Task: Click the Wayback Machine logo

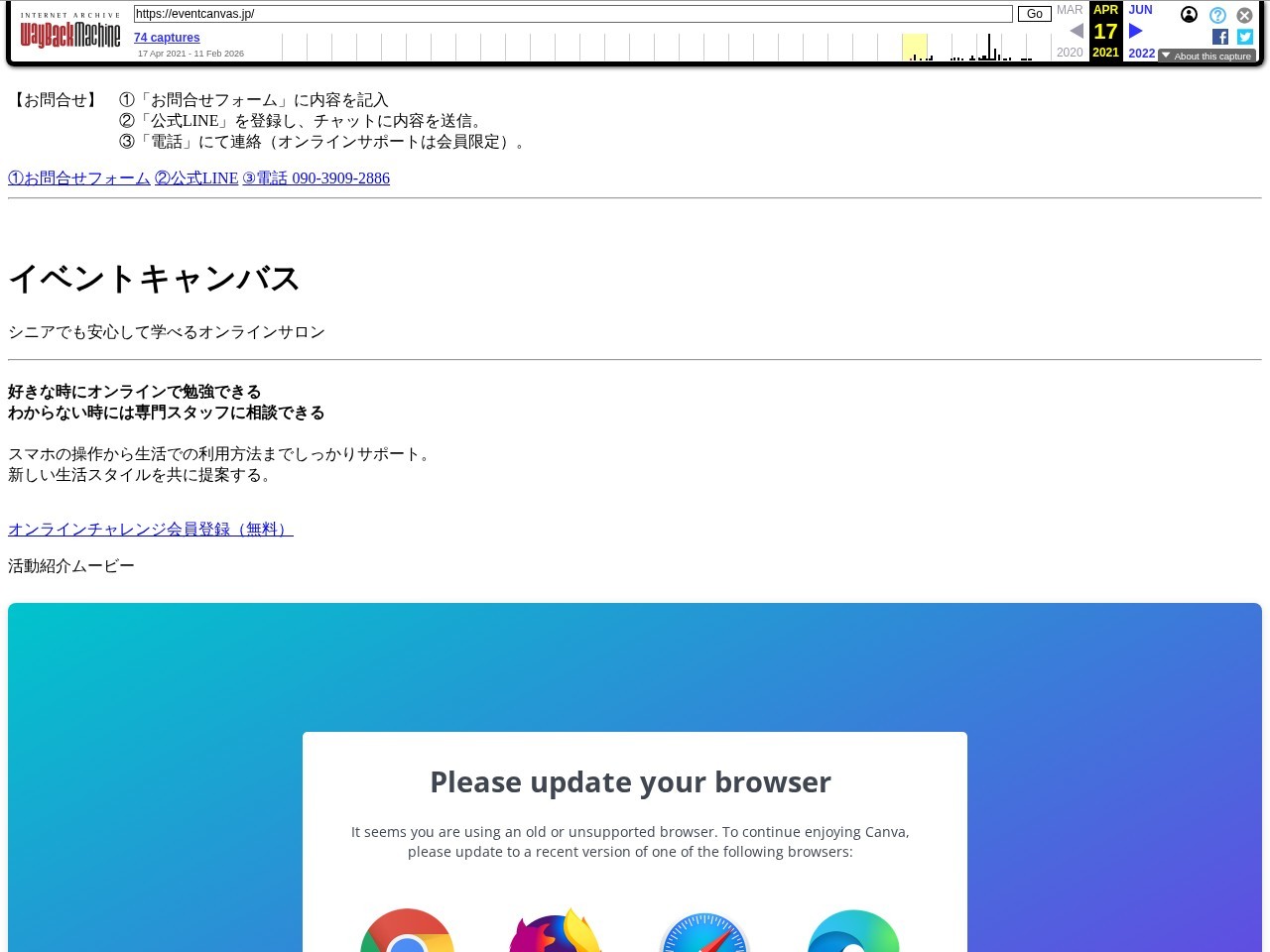Action: click(x=70, y=31)
